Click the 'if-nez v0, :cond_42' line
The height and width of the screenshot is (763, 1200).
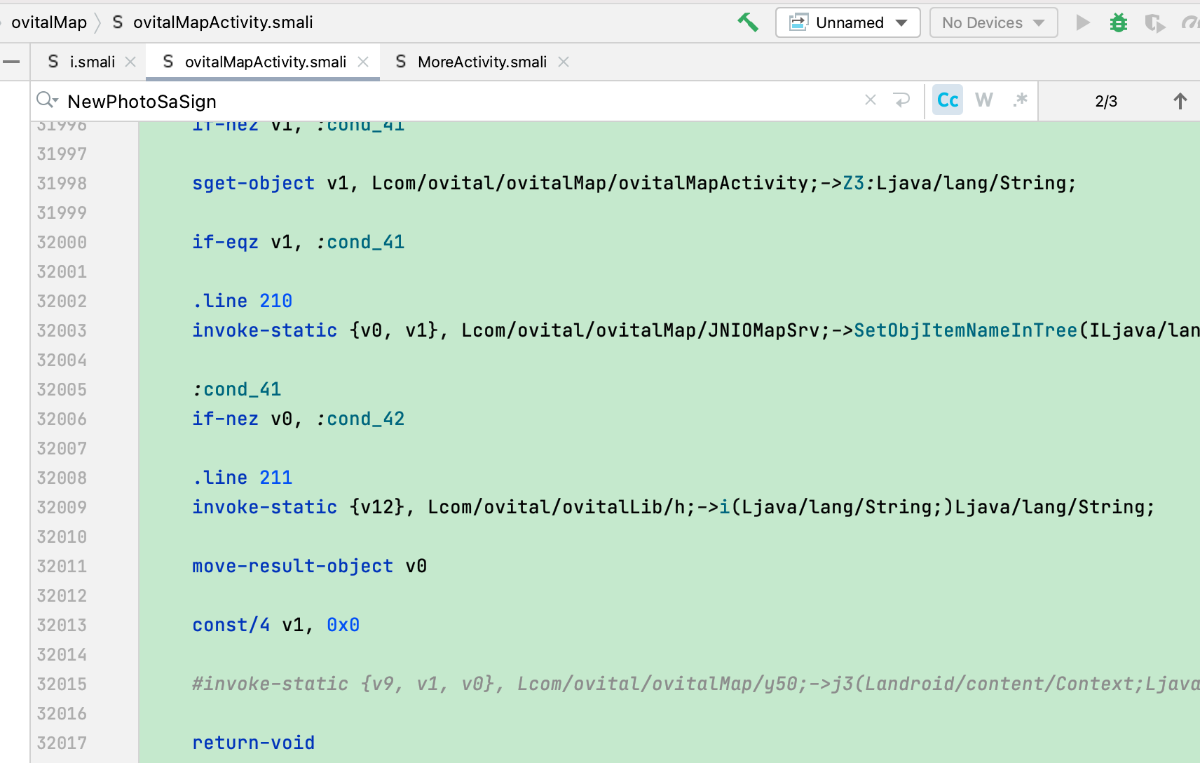point(298,419)
